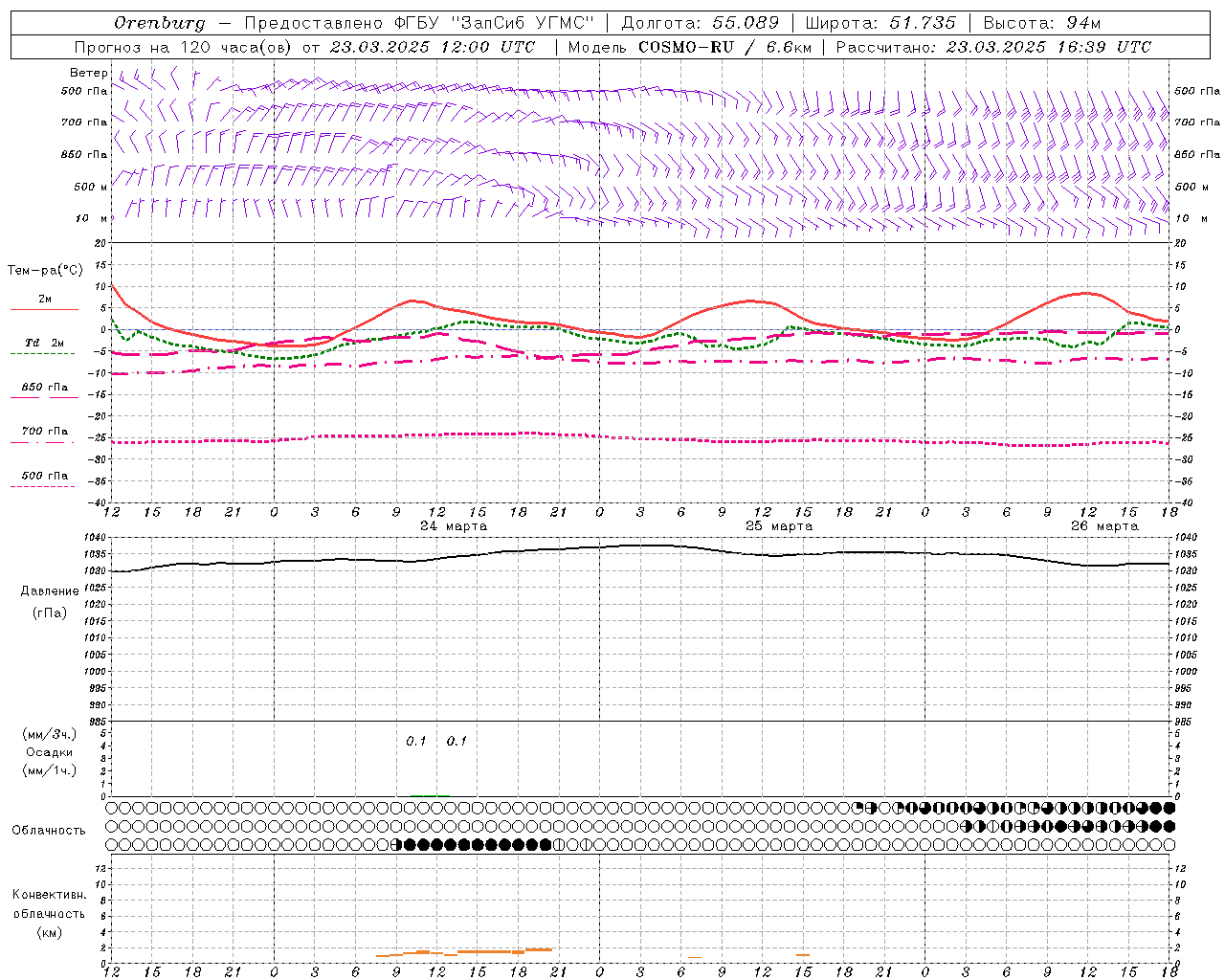The image size is (1225, 980).
Task: Click the (мм/1ч.) precipitation unit label
Action: click(50, 770)
